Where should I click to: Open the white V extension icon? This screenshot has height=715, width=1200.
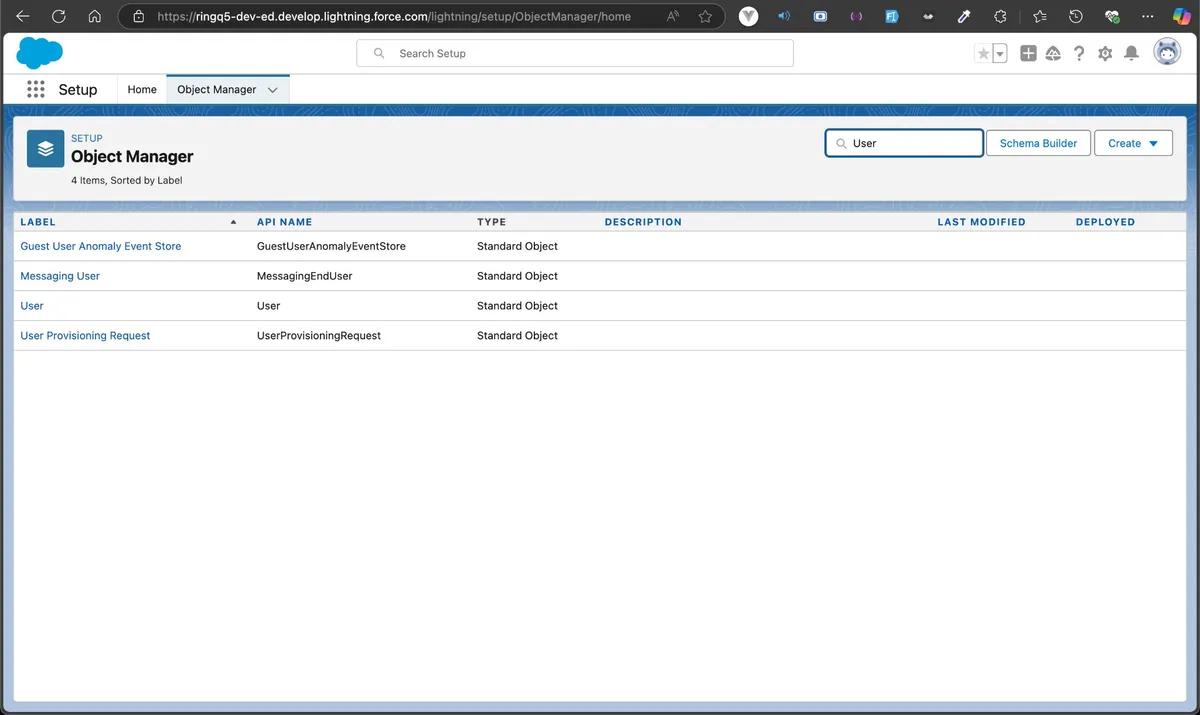click(x=748, y=16)
